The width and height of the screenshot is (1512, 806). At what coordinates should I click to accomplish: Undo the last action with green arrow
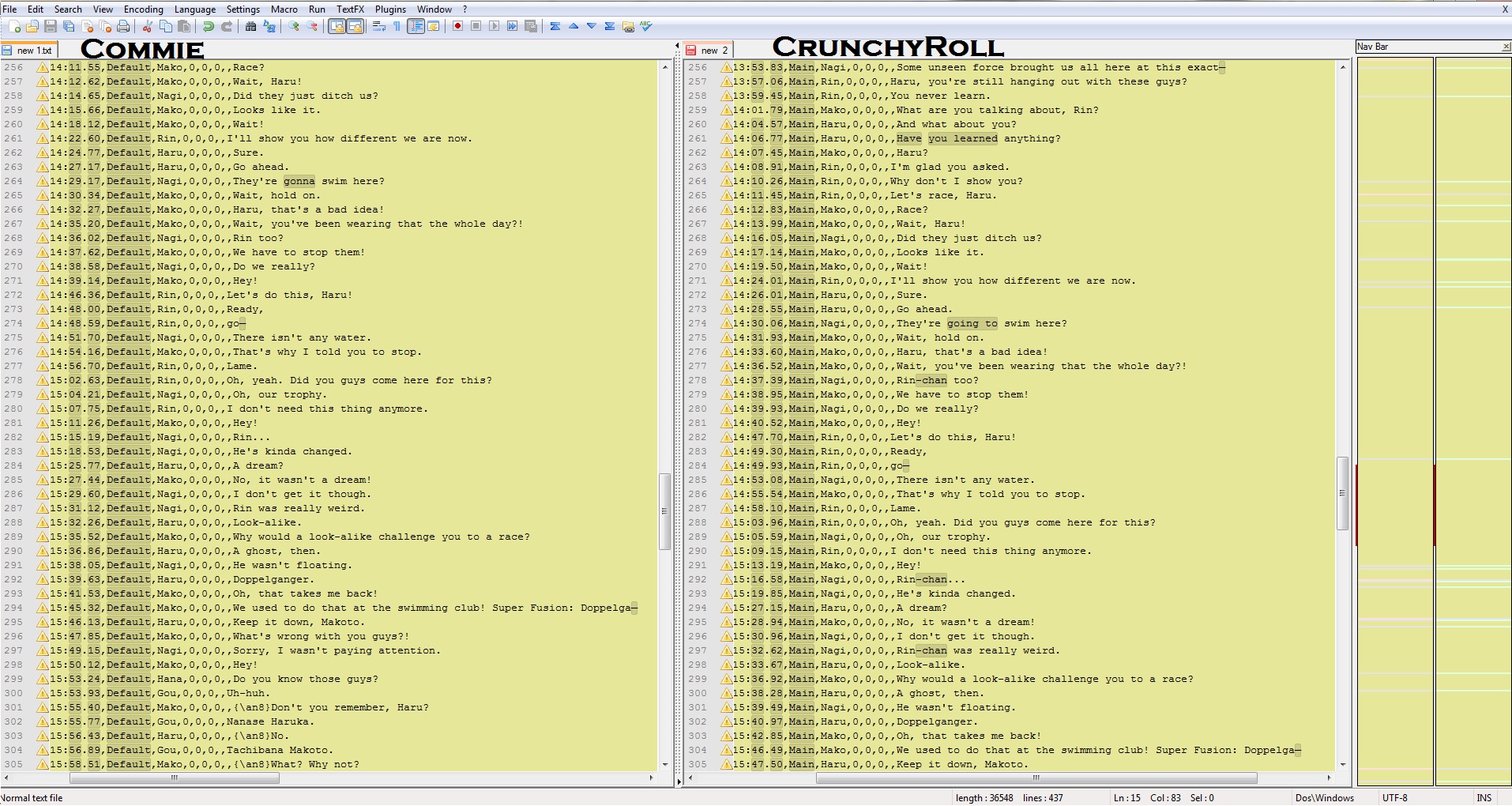tap(208, 26)
